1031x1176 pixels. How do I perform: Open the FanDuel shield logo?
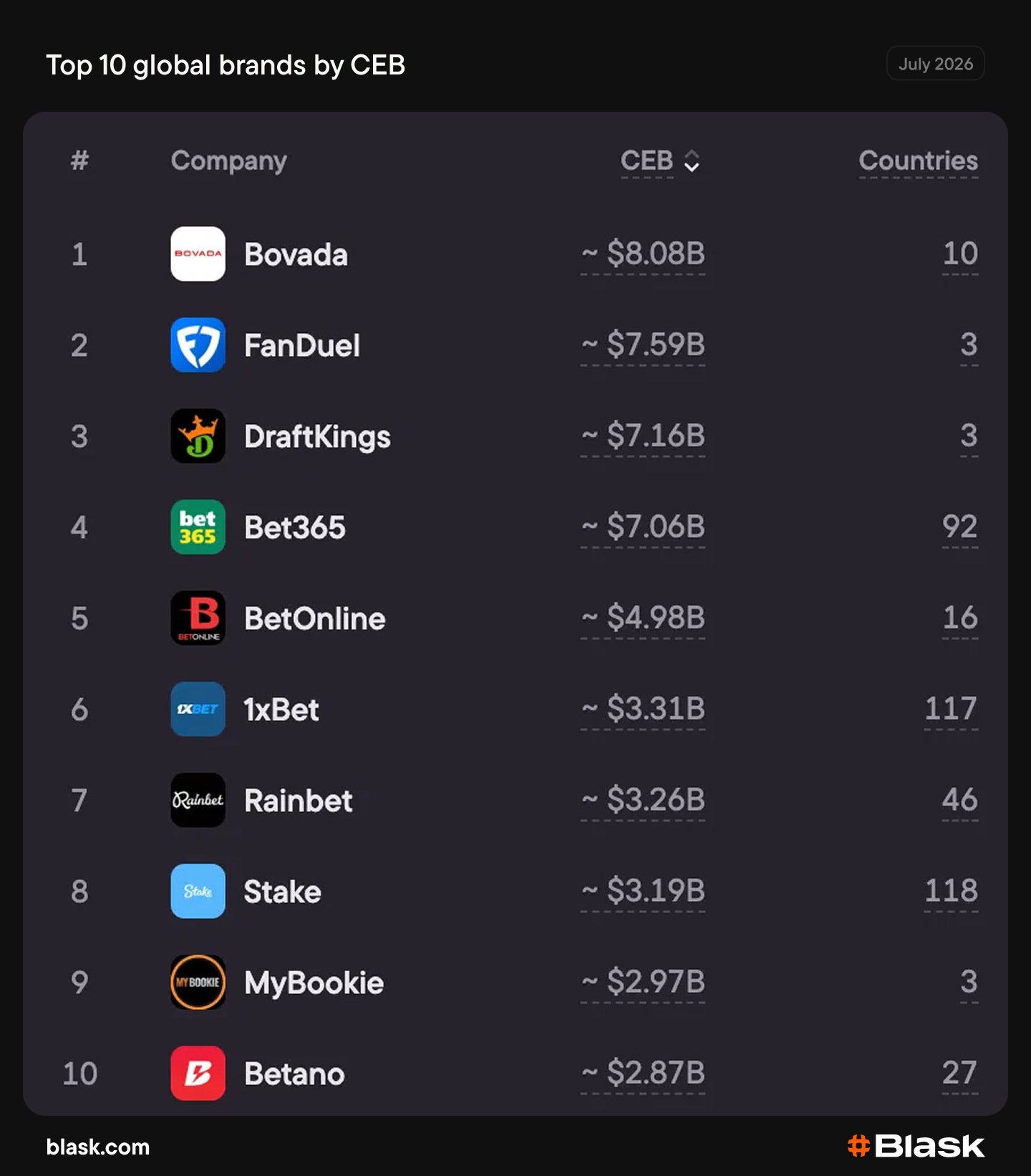click(198, 345)
